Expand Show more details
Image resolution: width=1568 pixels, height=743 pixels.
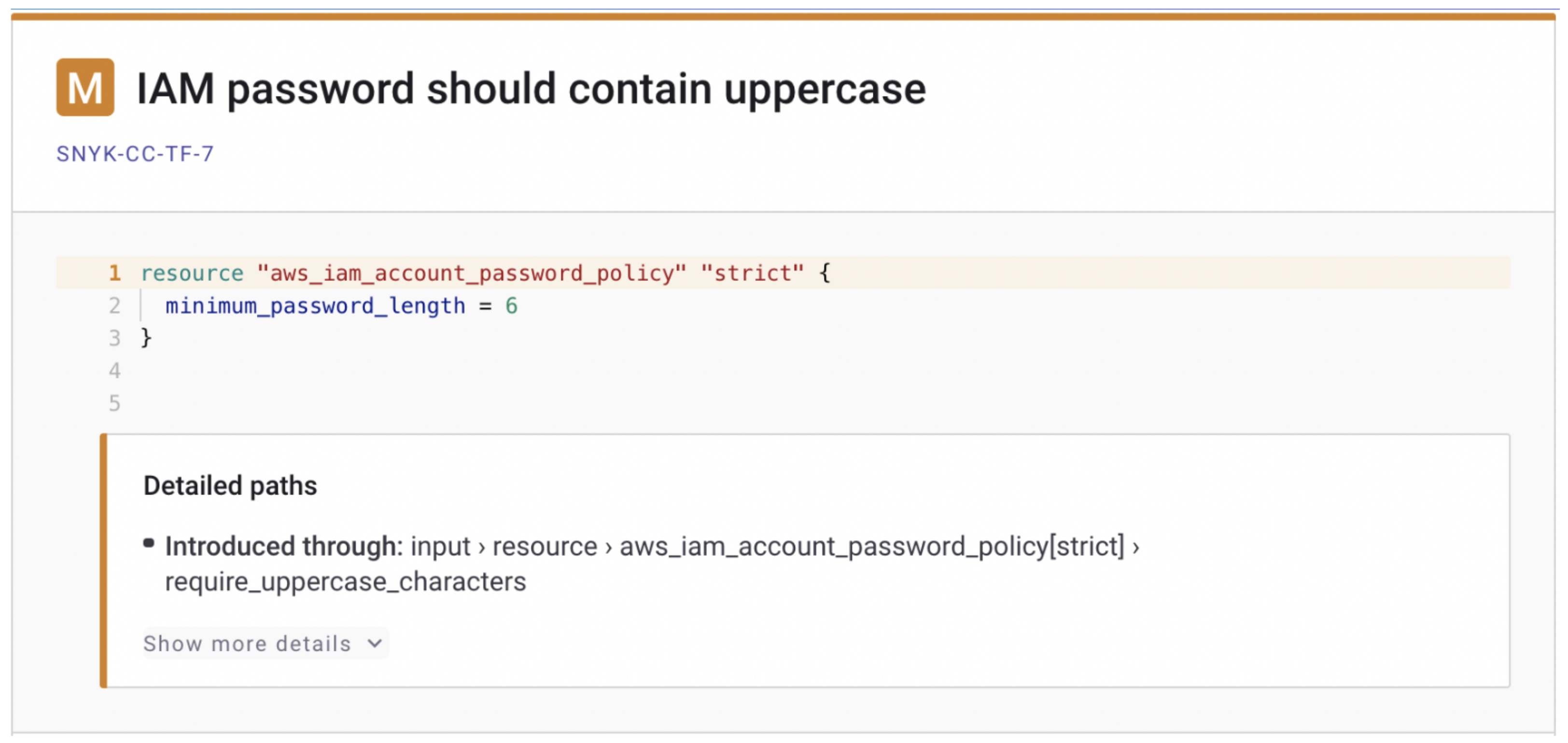(x=247, y=644)
